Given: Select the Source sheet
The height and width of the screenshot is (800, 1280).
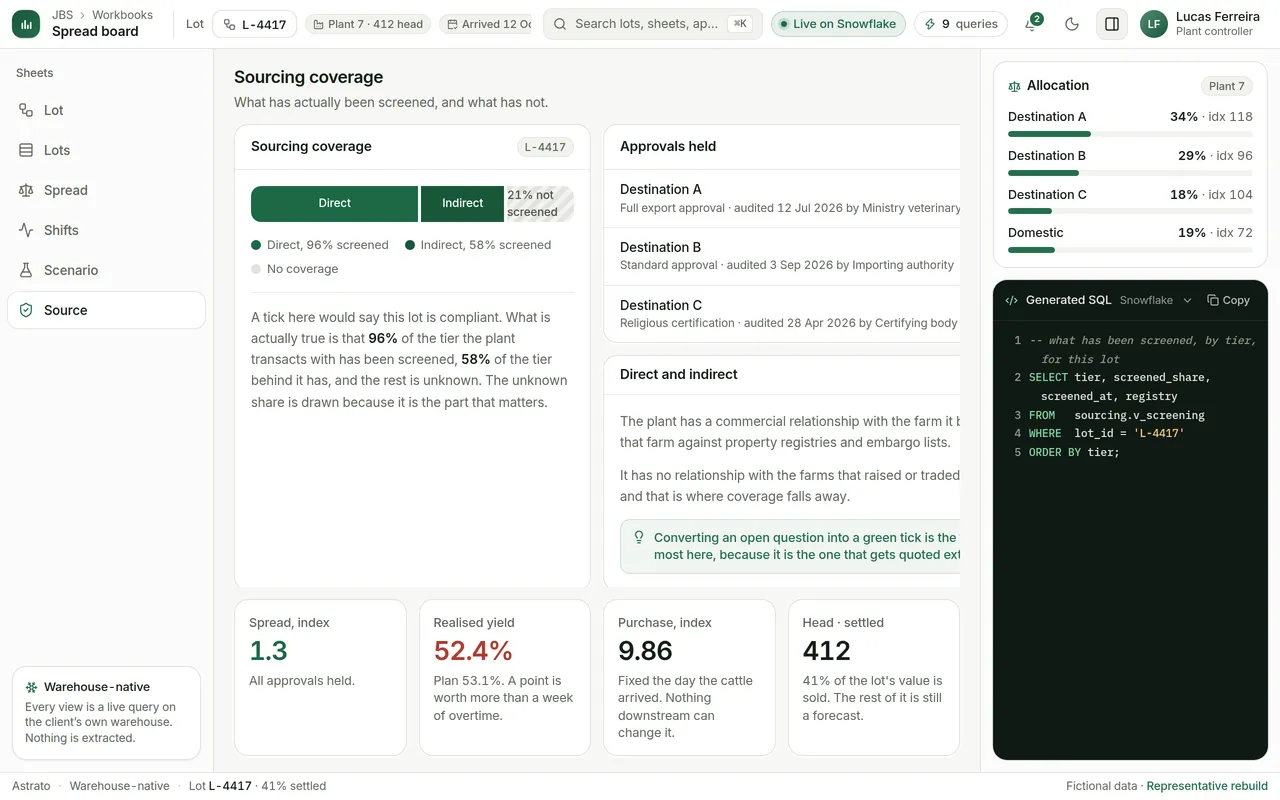Looking at the screenshot, I should pos(106,310).
